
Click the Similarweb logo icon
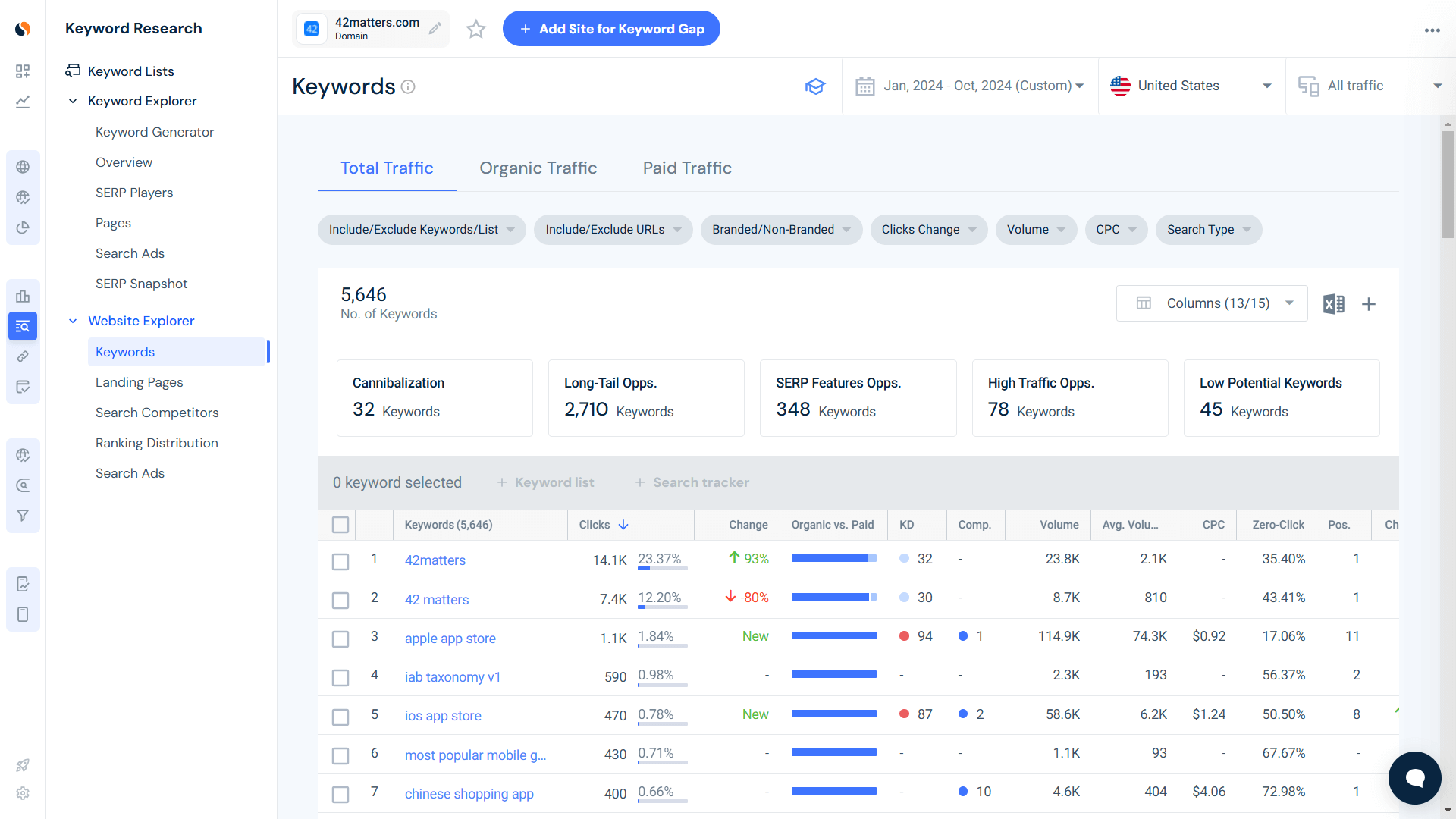23,29
